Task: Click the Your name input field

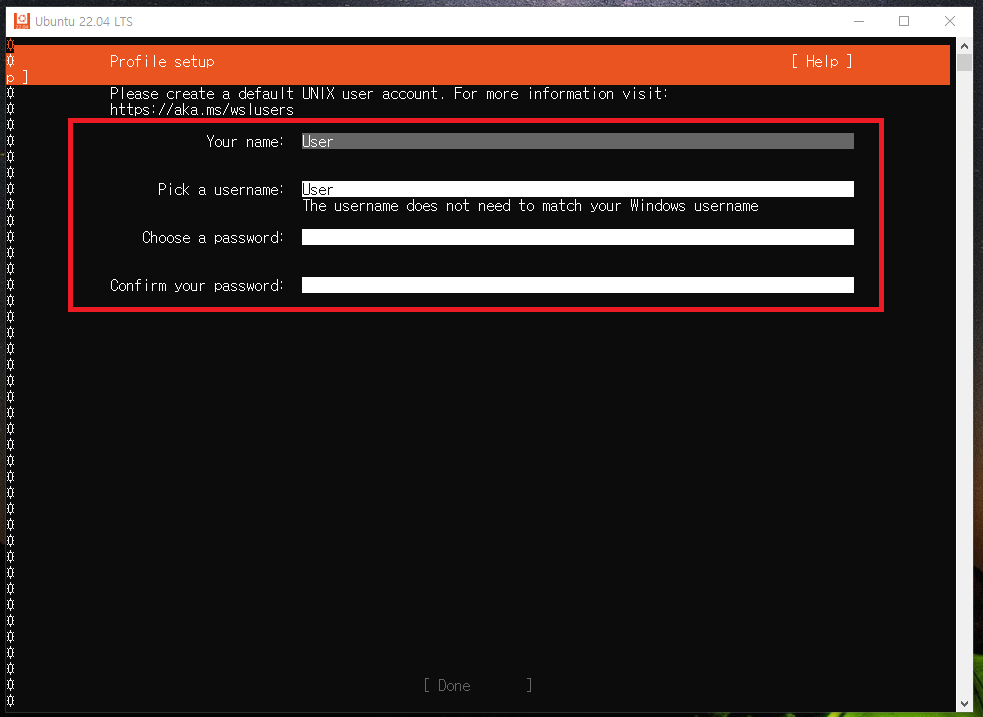Action: click(x=577, y=141)
